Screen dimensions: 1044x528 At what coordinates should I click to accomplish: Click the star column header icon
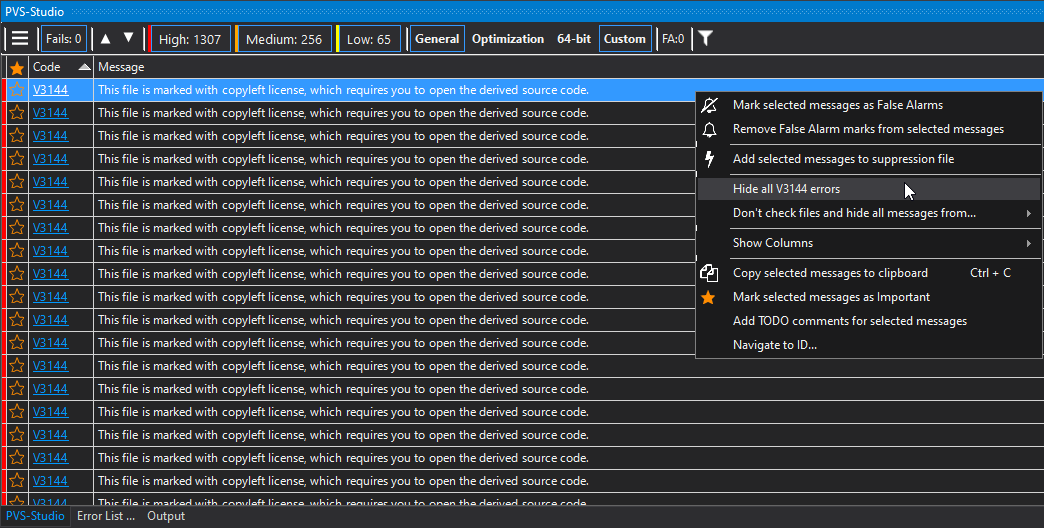pos(17,67)
